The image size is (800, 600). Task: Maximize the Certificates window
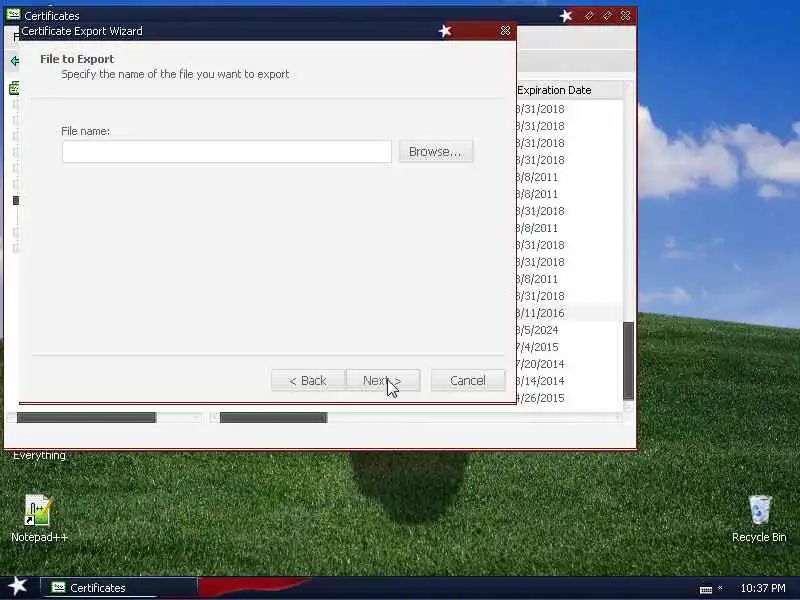(607, 16)
